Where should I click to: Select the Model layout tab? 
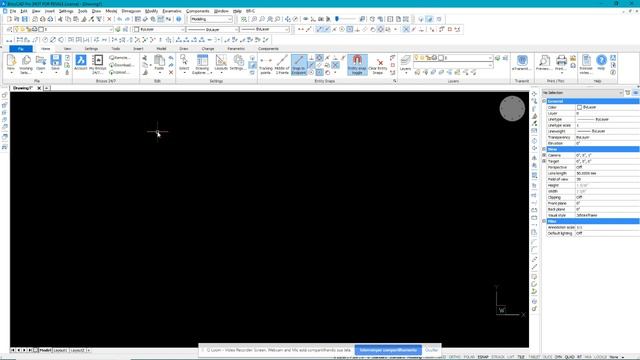pyautogui.click(x=45, y=350)
